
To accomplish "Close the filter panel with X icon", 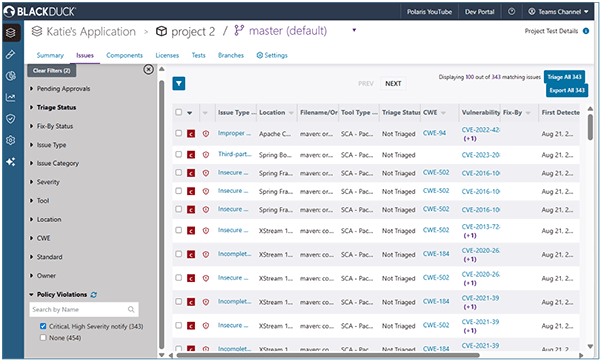I will point(148,69).
